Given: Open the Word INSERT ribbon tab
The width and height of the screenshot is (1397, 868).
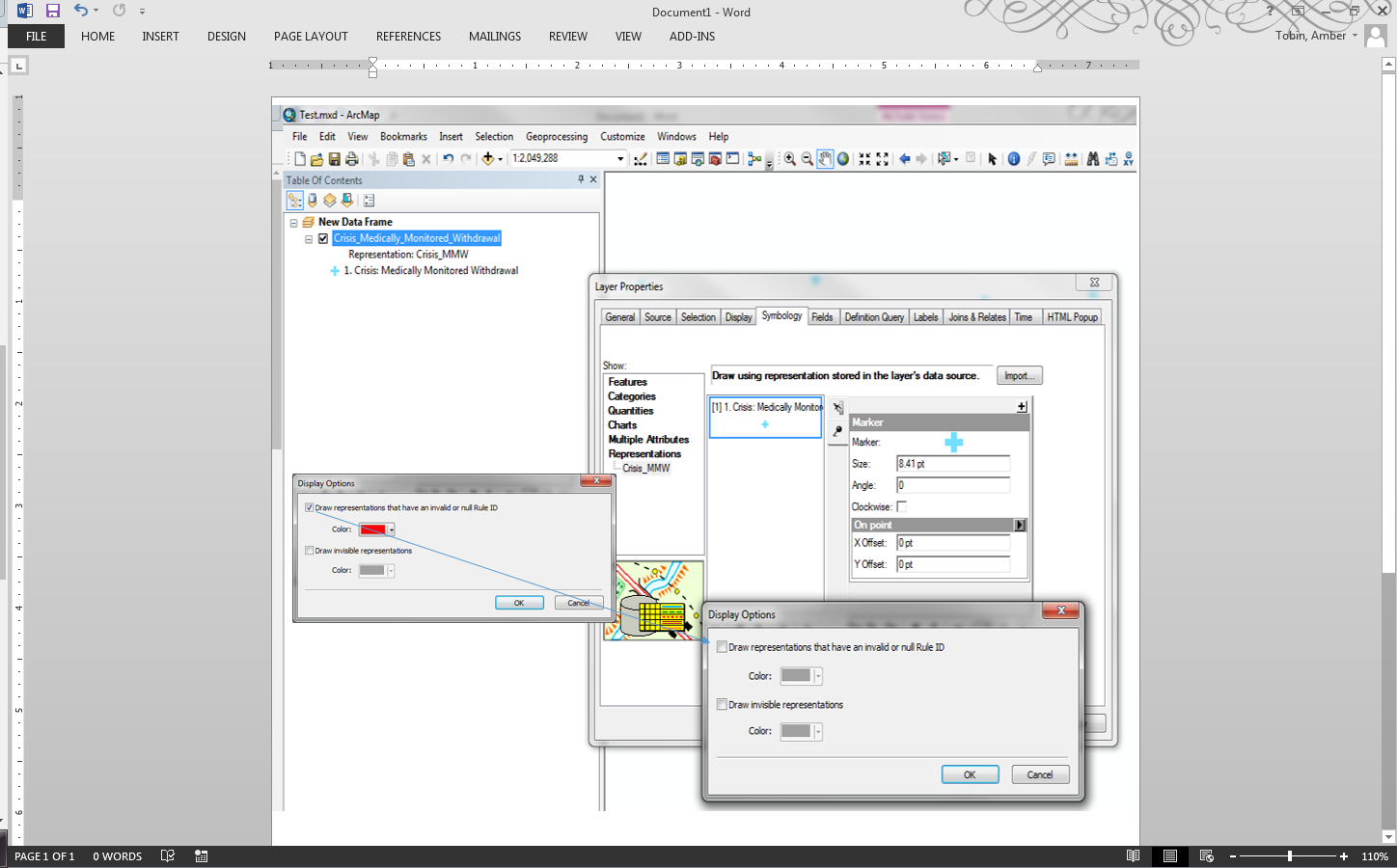Looking at the screenshot, I should [160, 37].
